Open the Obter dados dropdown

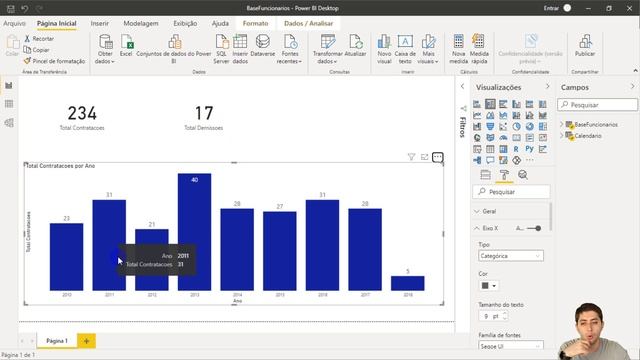(105, 49)
